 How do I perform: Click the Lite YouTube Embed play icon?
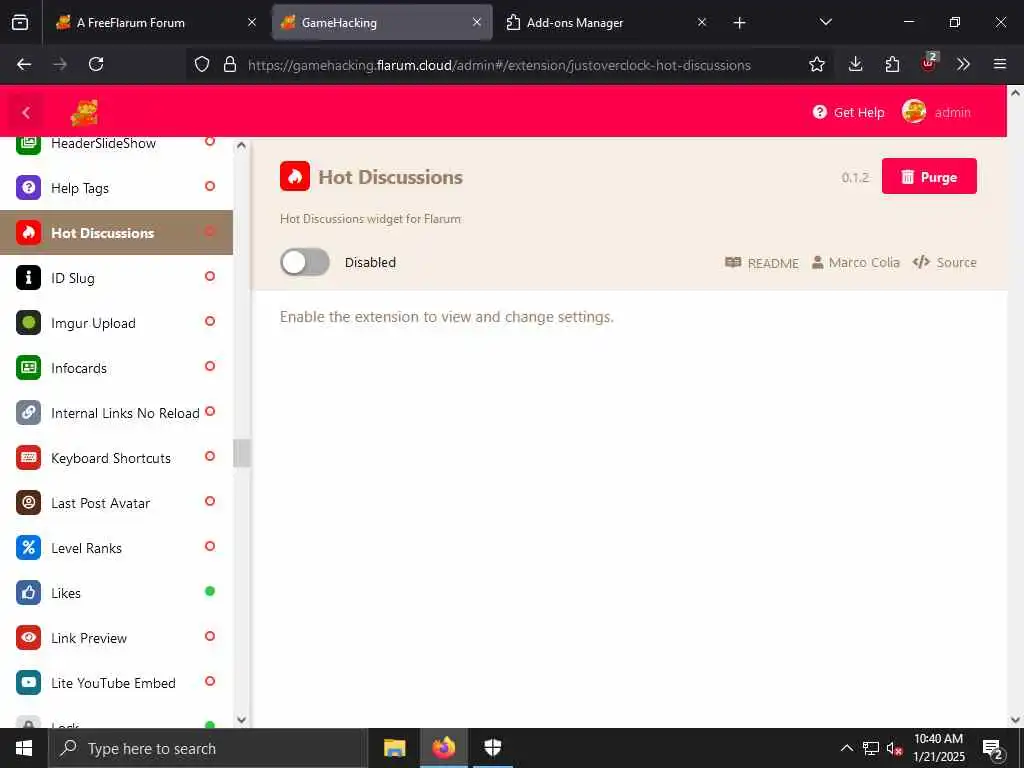tap(28, 683)
